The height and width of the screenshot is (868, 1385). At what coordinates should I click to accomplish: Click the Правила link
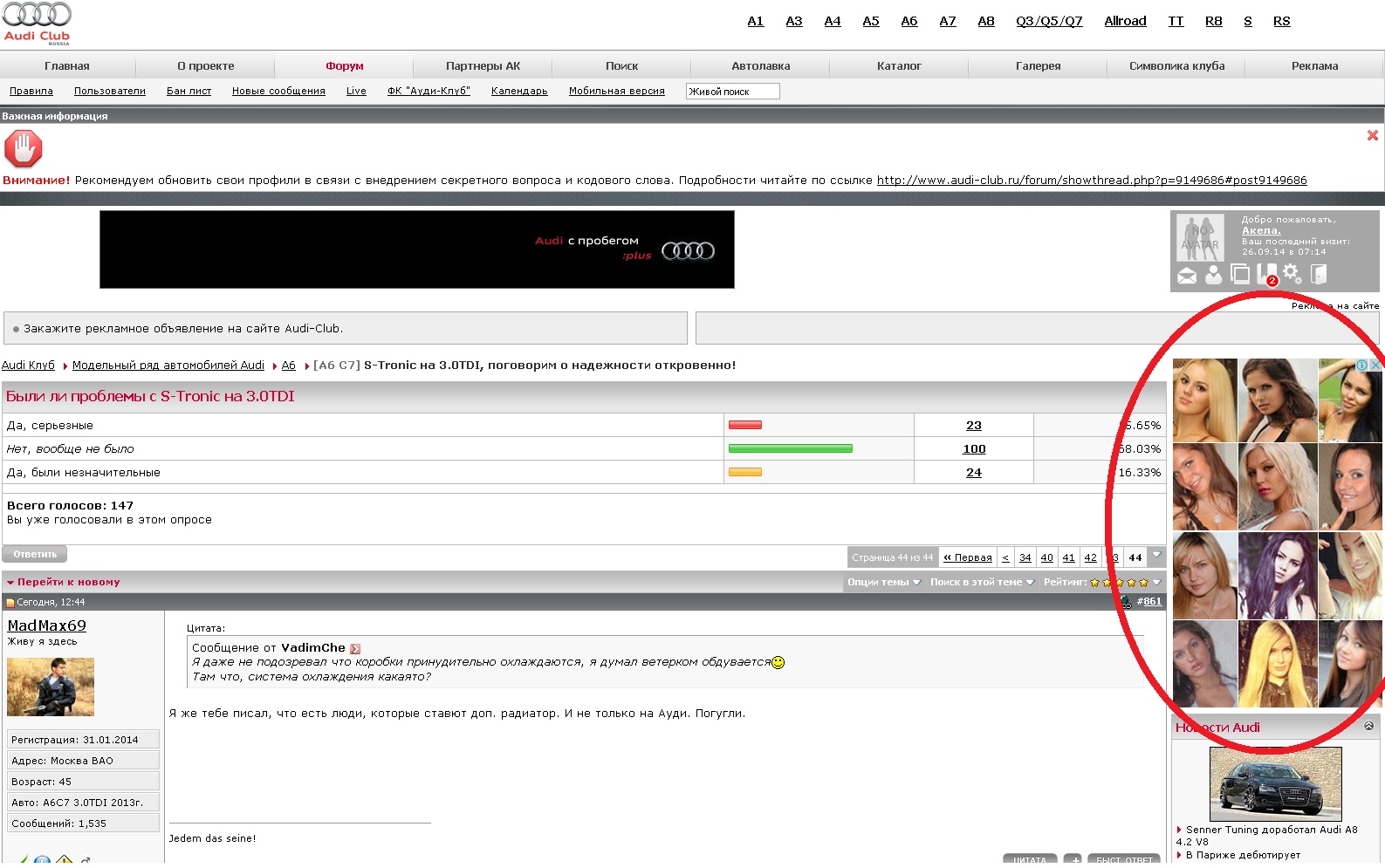coord(31,91)
